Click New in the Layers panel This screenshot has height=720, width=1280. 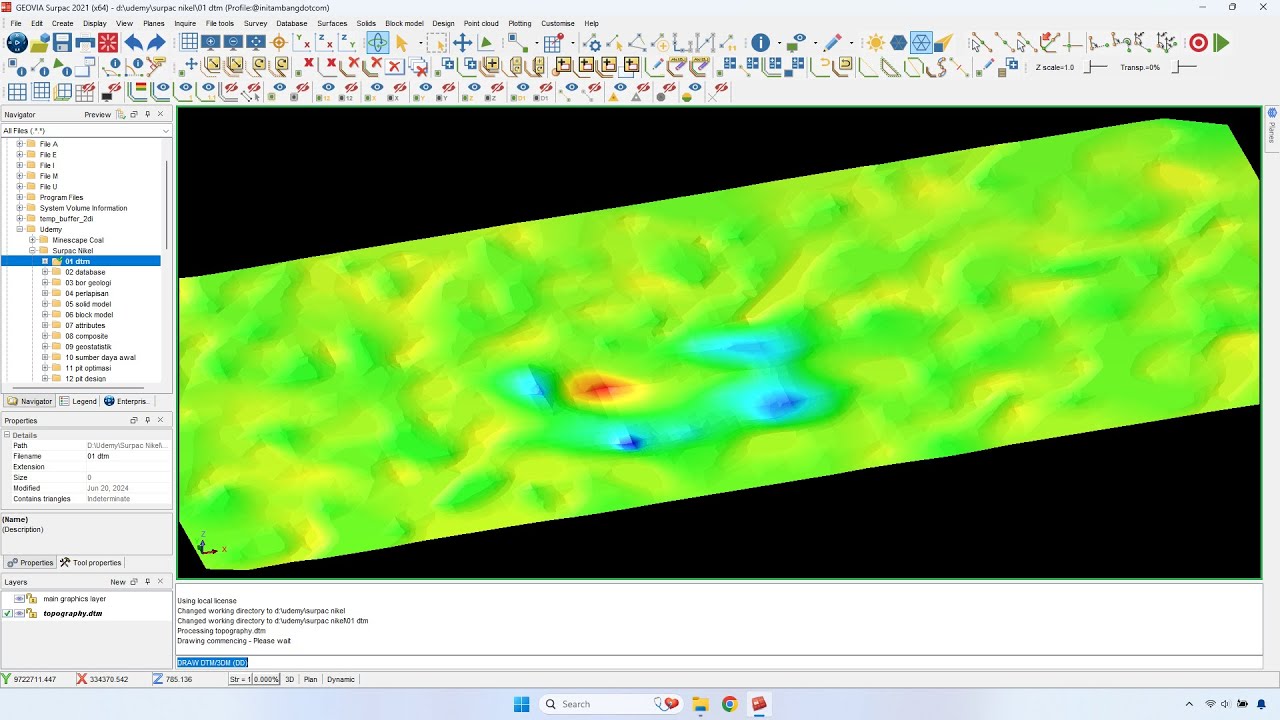point(118,582)
